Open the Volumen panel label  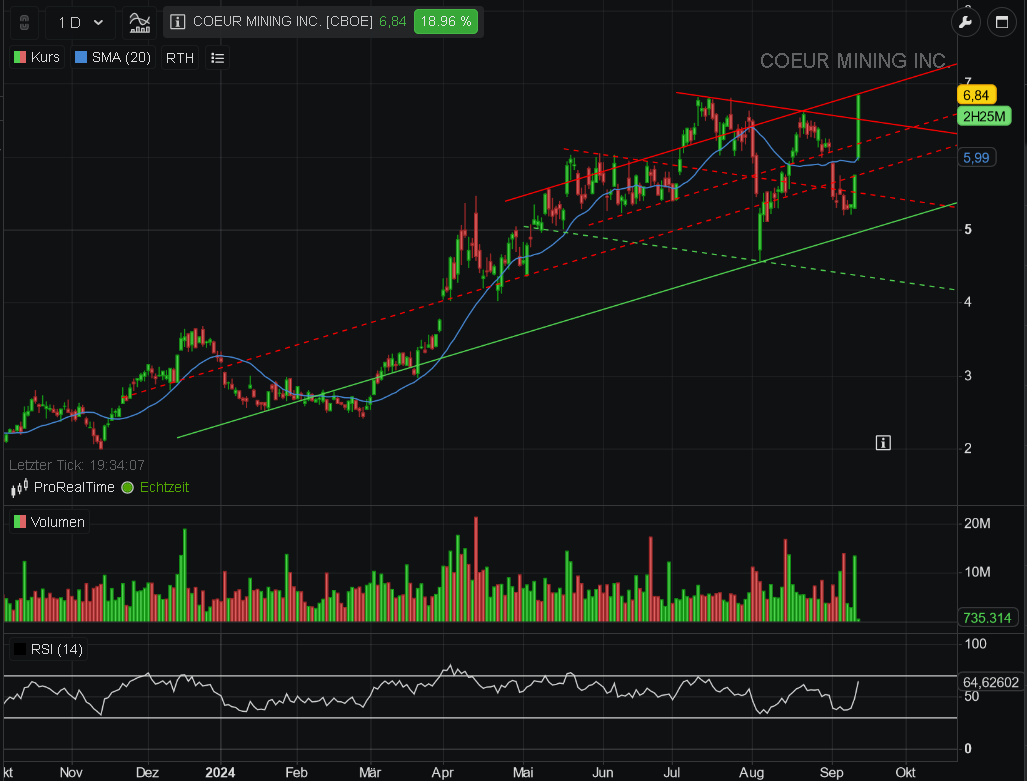pyautogui.click(x=58, y=522)
